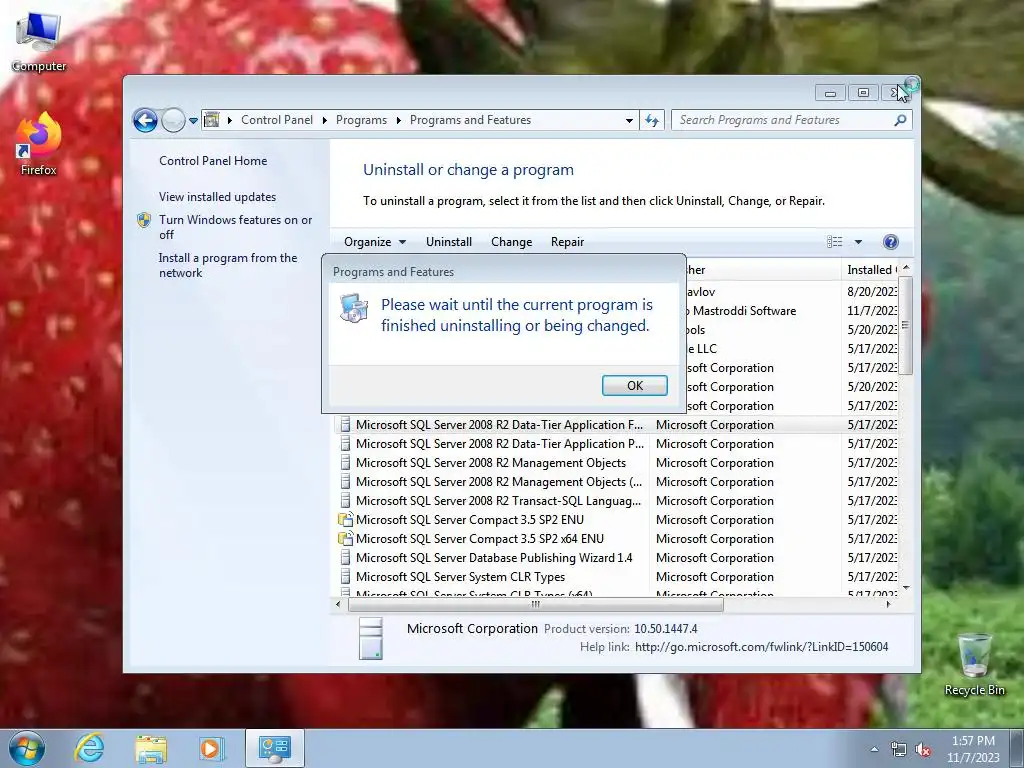Click the greyed Forward navigation button
Image resolution: width=1024 pixels, height=768 pixels.
click(173, 120)
